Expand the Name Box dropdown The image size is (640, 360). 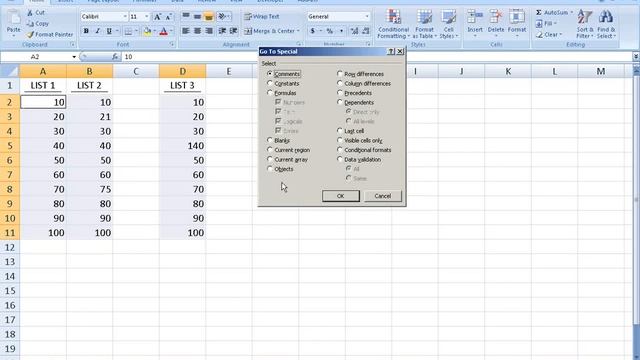pos(74,57)
